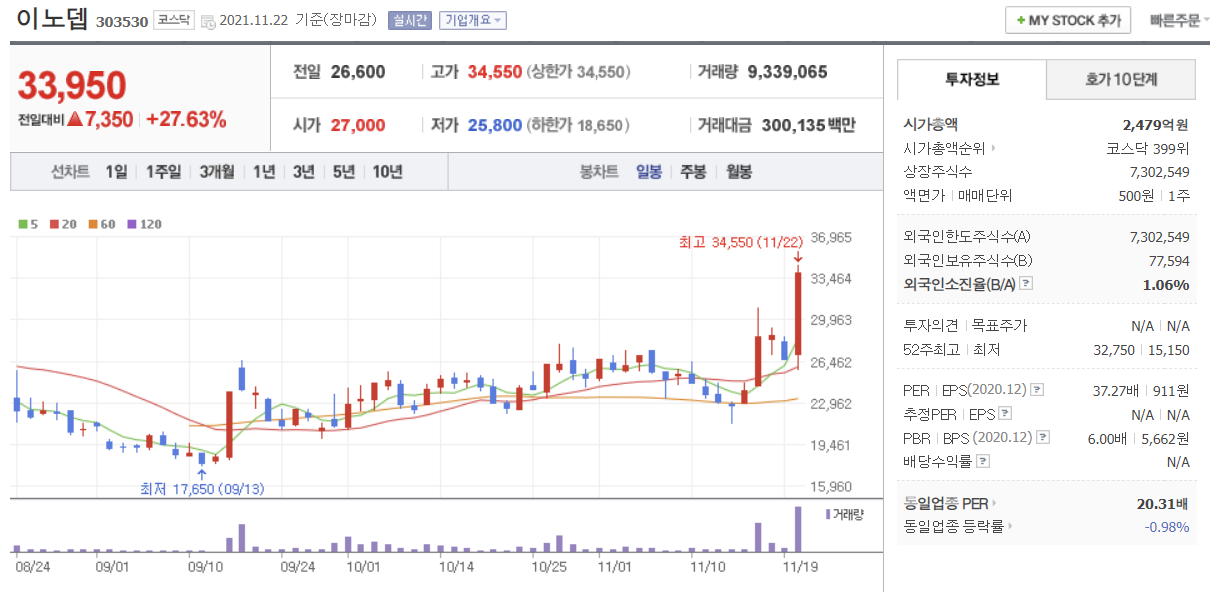This screenshot has height=592, width=1218.
Task: Click the 거래대금 value 300,135 백만
Action: [809, 126]
